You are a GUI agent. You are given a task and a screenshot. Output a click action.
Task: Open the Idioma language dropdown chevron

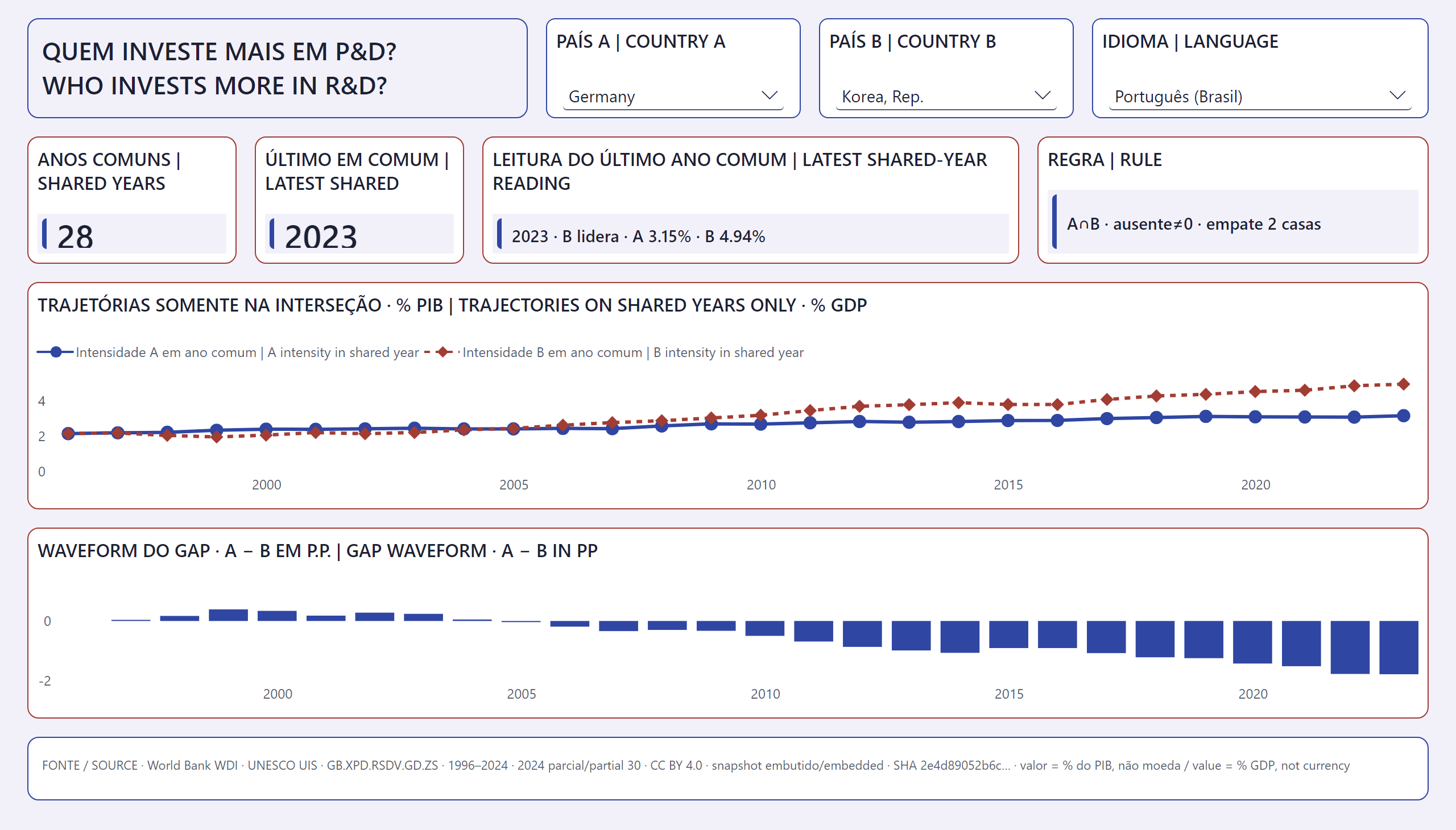[x=1397, y=95]
